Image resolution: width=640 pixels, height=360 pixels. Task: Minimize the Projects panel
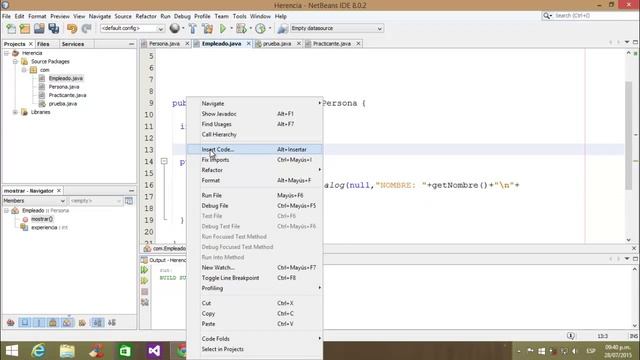point(131,44)
